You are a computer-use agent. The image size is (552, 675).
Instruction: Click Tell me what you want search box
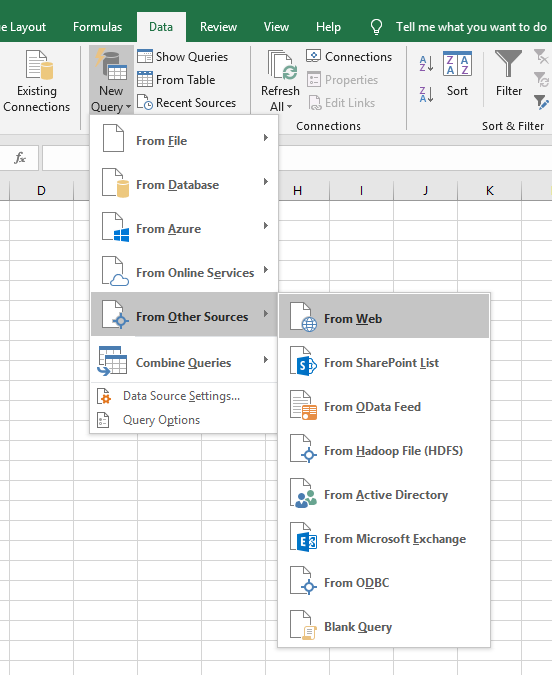click(x=471, y=27)
